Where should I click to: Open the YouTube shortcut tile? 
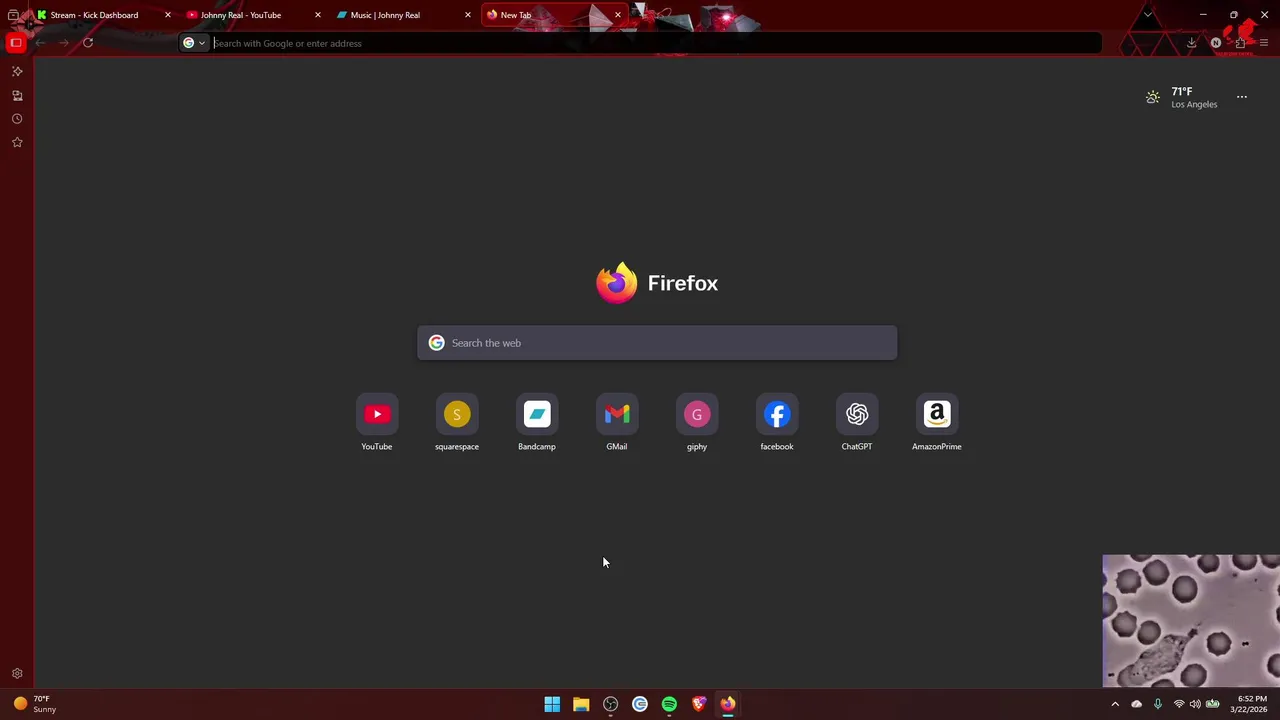[x=377, y=423]
